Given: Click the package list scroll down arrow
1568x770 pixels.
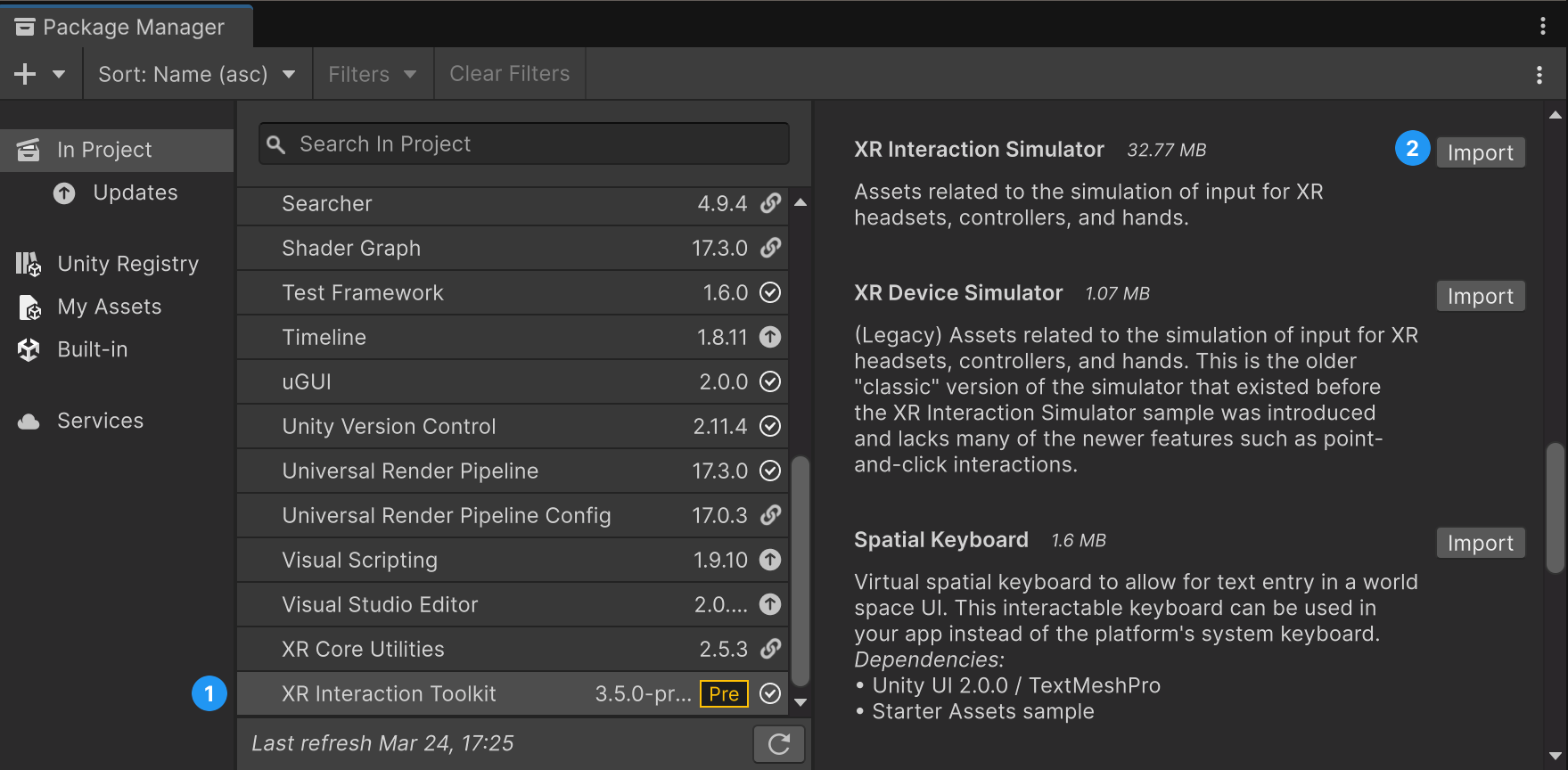Looking at the screenshot, I should [800, 702].
